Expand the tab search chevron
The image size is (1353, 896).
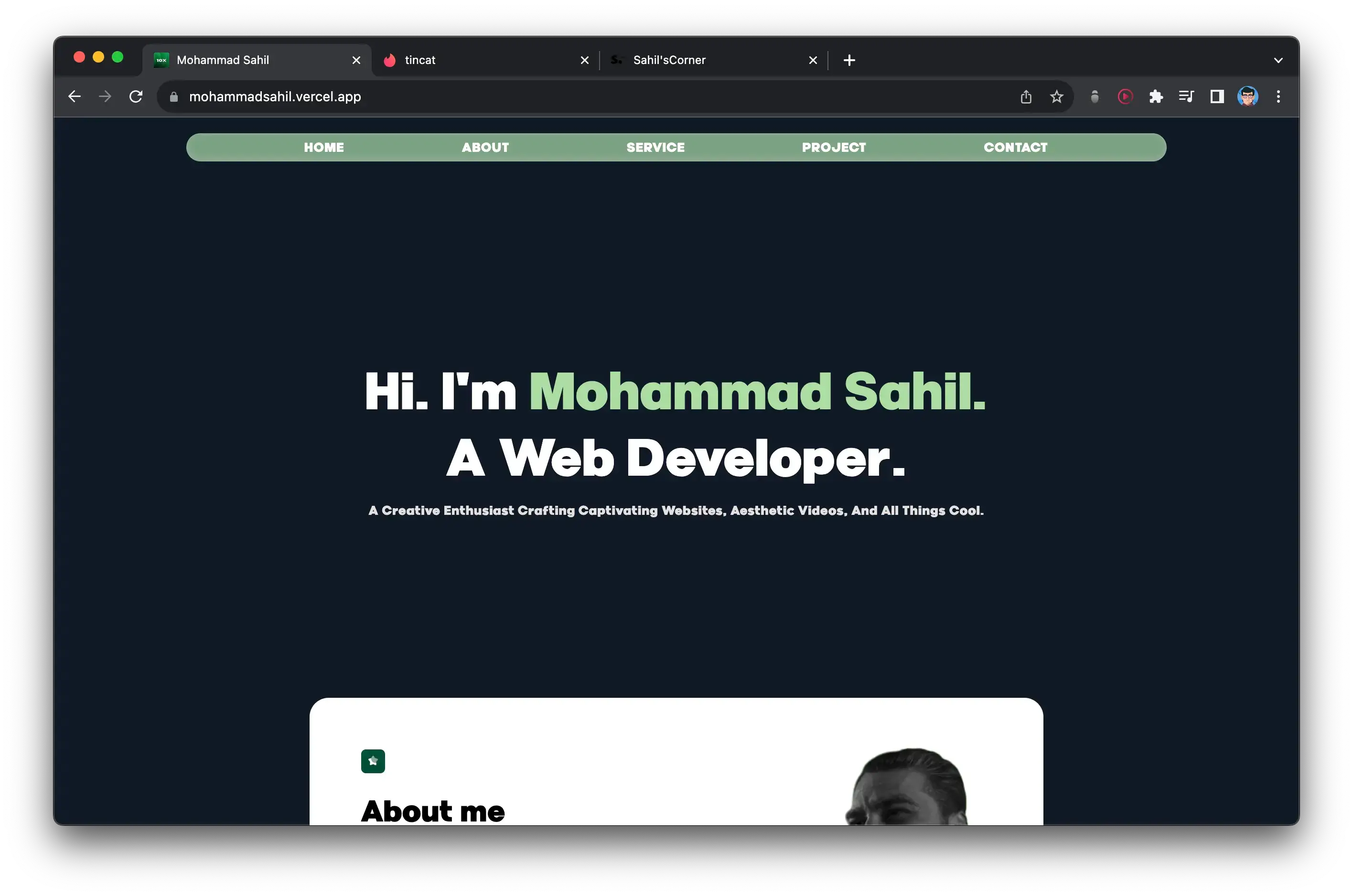[x=1278, y=60]
